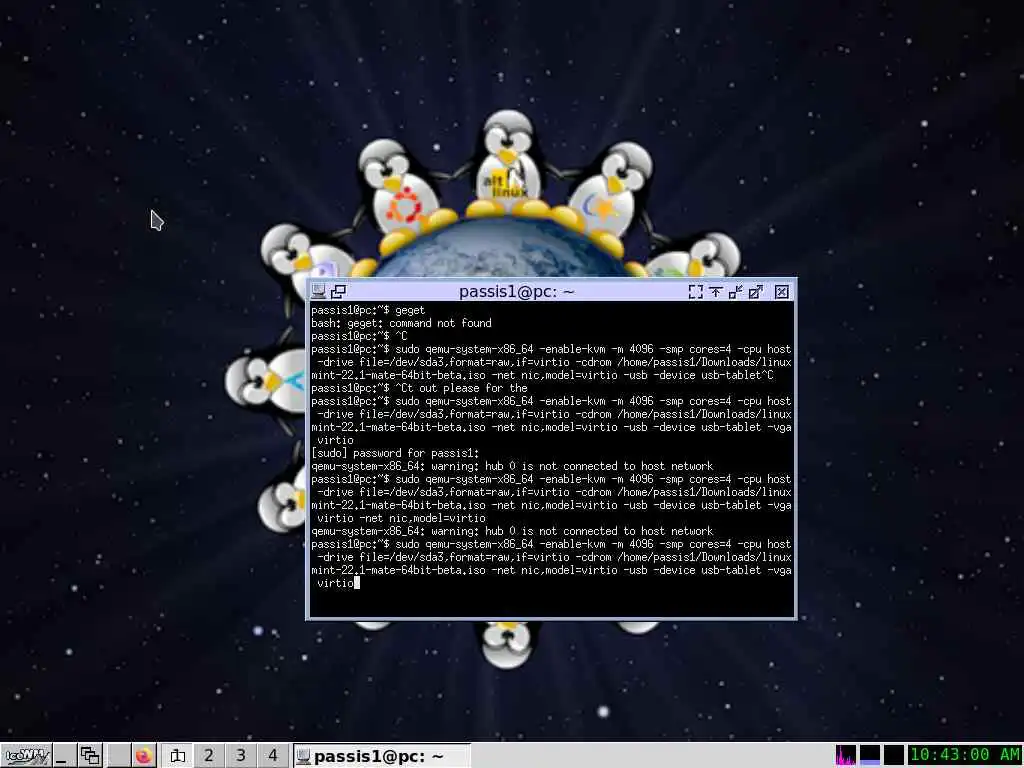This screenshot has height=768, width=1024.
Task: Click the network monitor applet
Action: (894, 756)
